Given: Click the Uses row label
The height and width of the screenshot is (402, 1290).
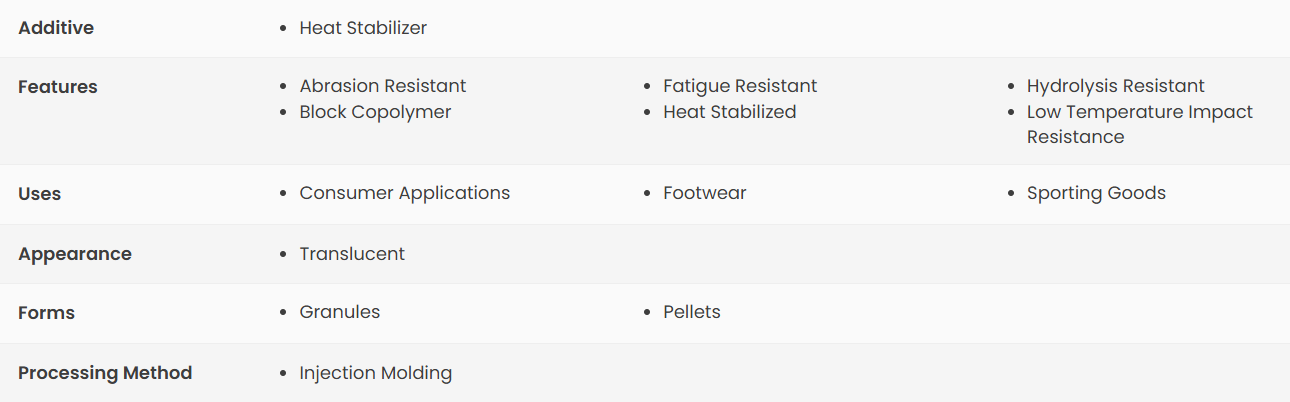Looking at the screenshot, I should pos(40,194).
